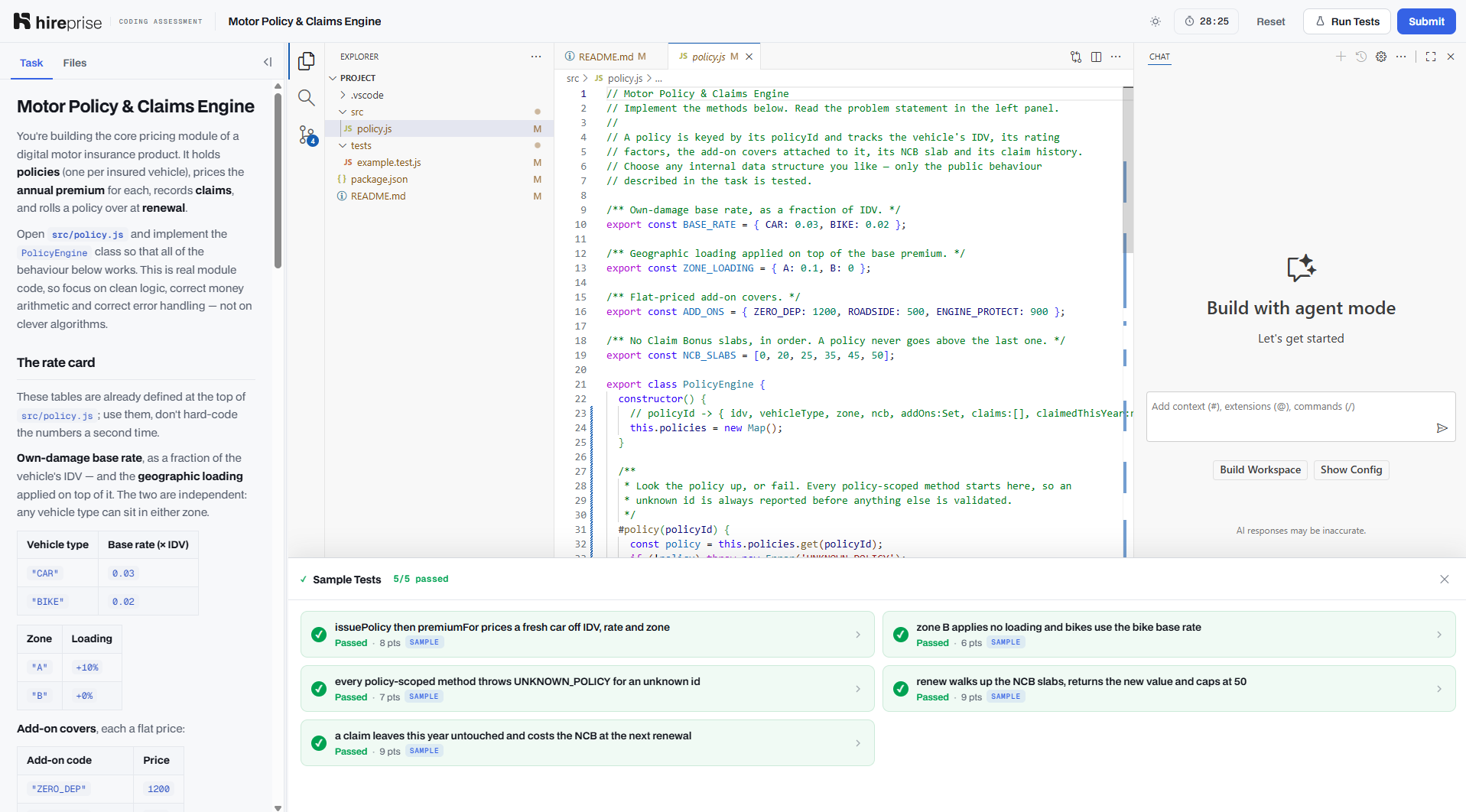Screen dimensions: 1466x812
Task: Submit the assessment
Action: coord(1426,21)
